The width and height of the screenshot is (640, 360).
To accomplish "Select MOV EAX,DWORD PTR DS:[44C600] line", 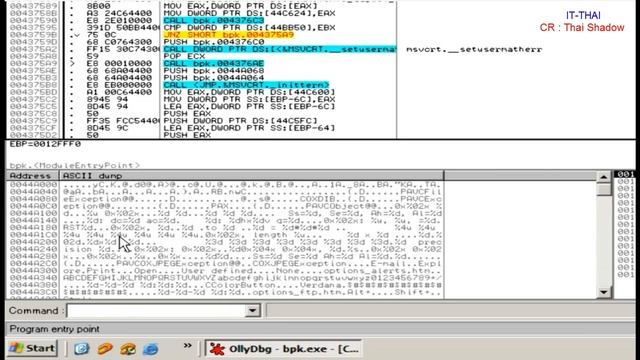I will (x=249, y=92).
